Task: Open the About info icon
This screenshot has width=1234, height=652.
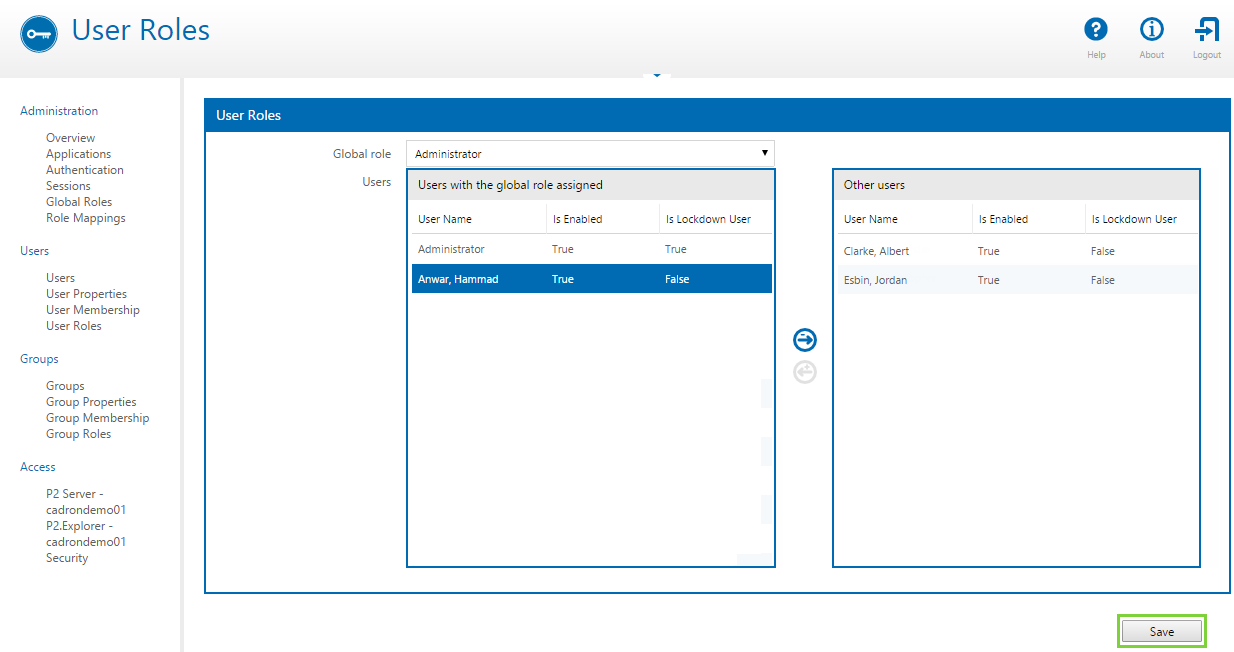Action: coord(1152,30)
